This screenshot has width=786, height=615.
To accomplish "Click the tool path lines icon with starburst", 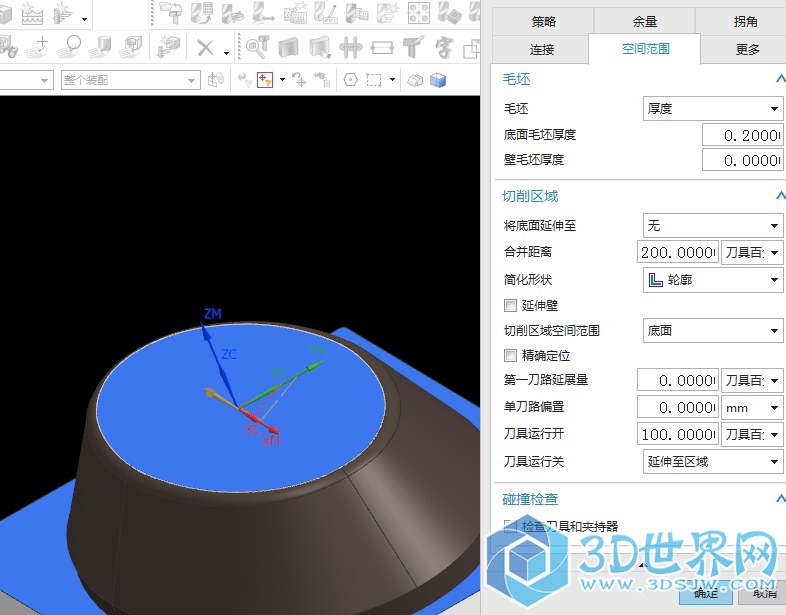I will tap(64, 14).
